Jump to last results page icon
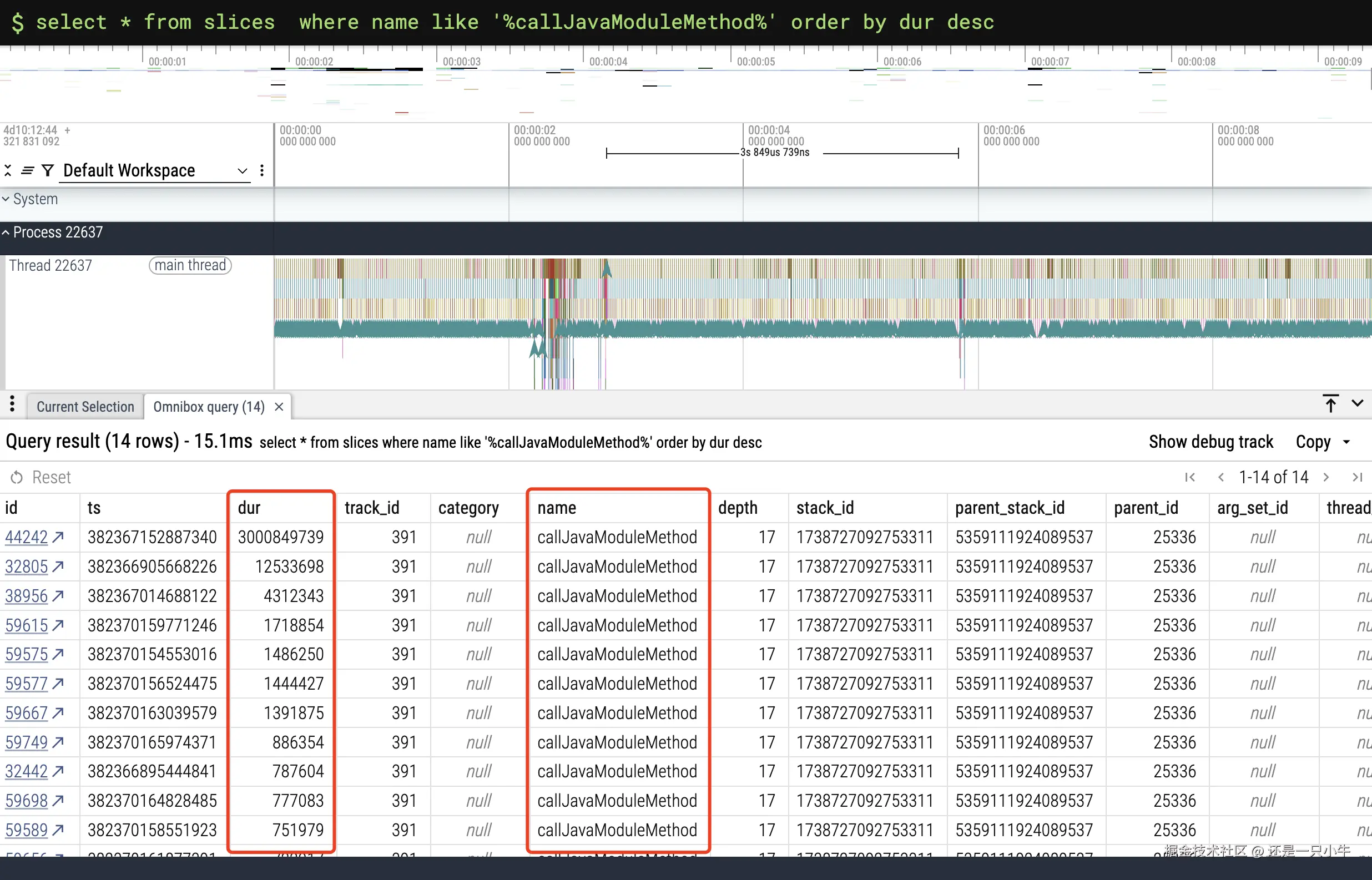Screen dimensions: 1372x880 [1358, 477]
